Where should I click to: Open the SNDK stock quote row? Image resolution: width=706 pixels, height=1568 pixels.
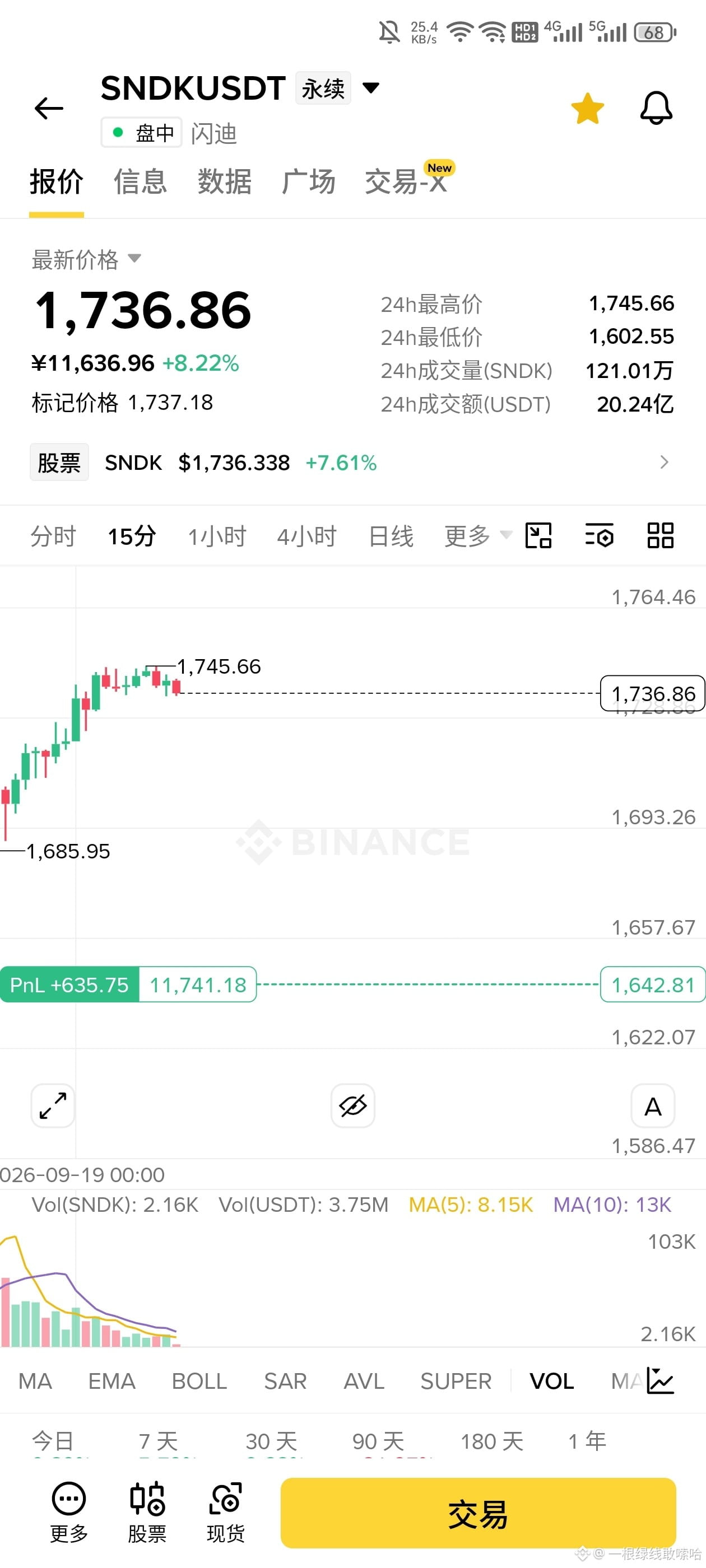352,463
